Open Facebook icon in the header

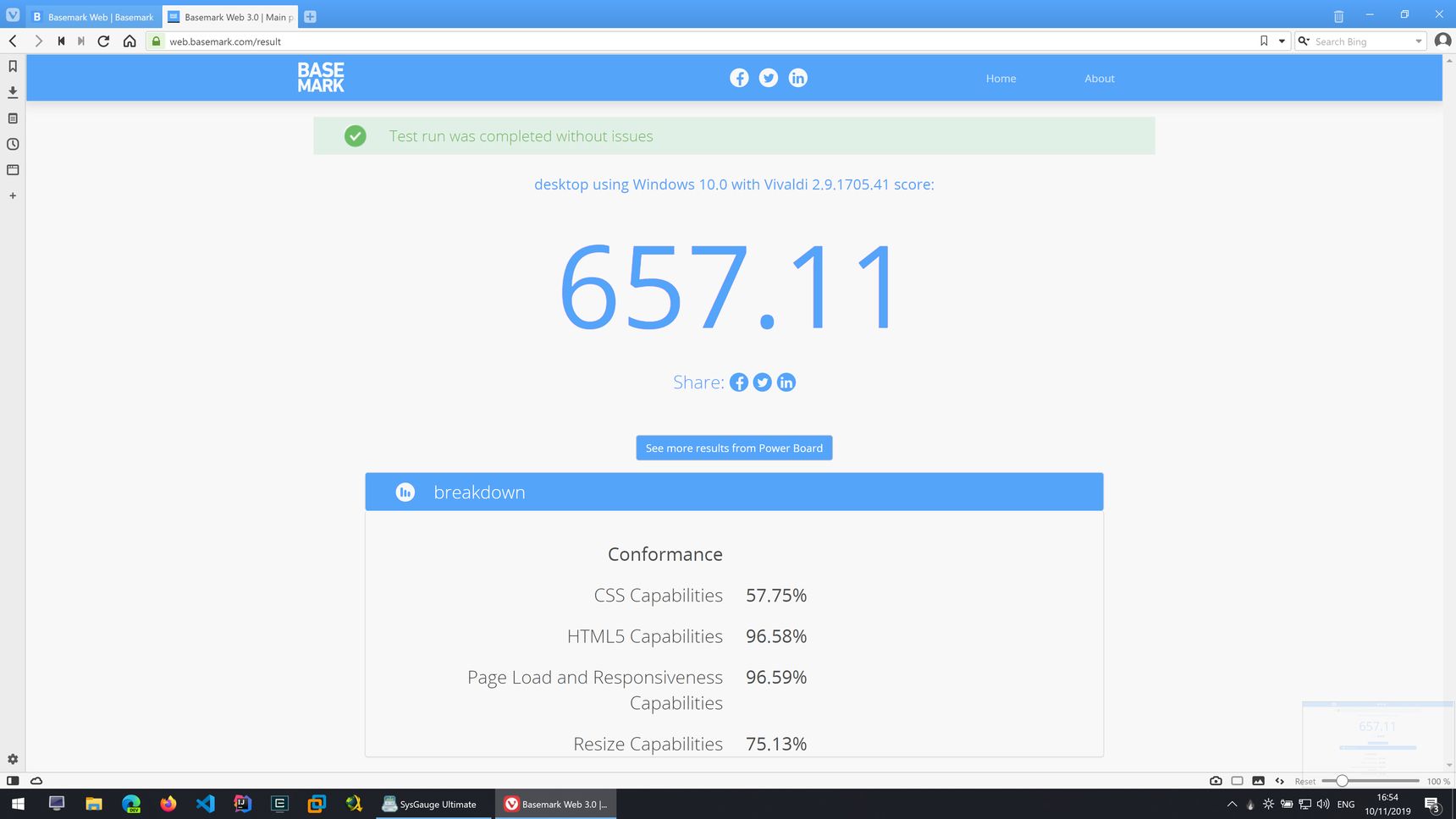pyautogui.click(x=739, y=78)
